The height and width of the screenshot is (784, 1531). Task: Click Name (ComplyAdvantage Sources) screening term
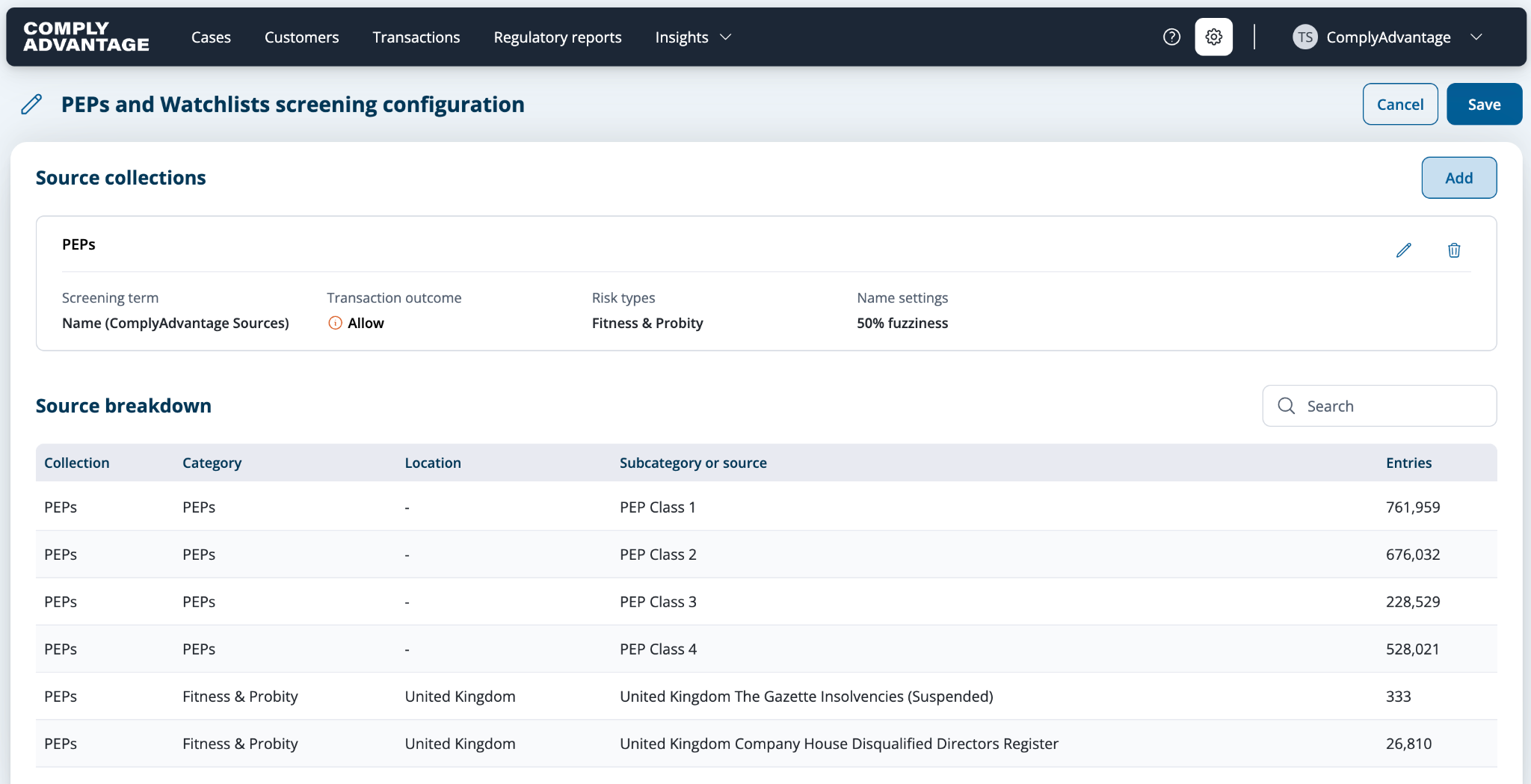point(176,323)
